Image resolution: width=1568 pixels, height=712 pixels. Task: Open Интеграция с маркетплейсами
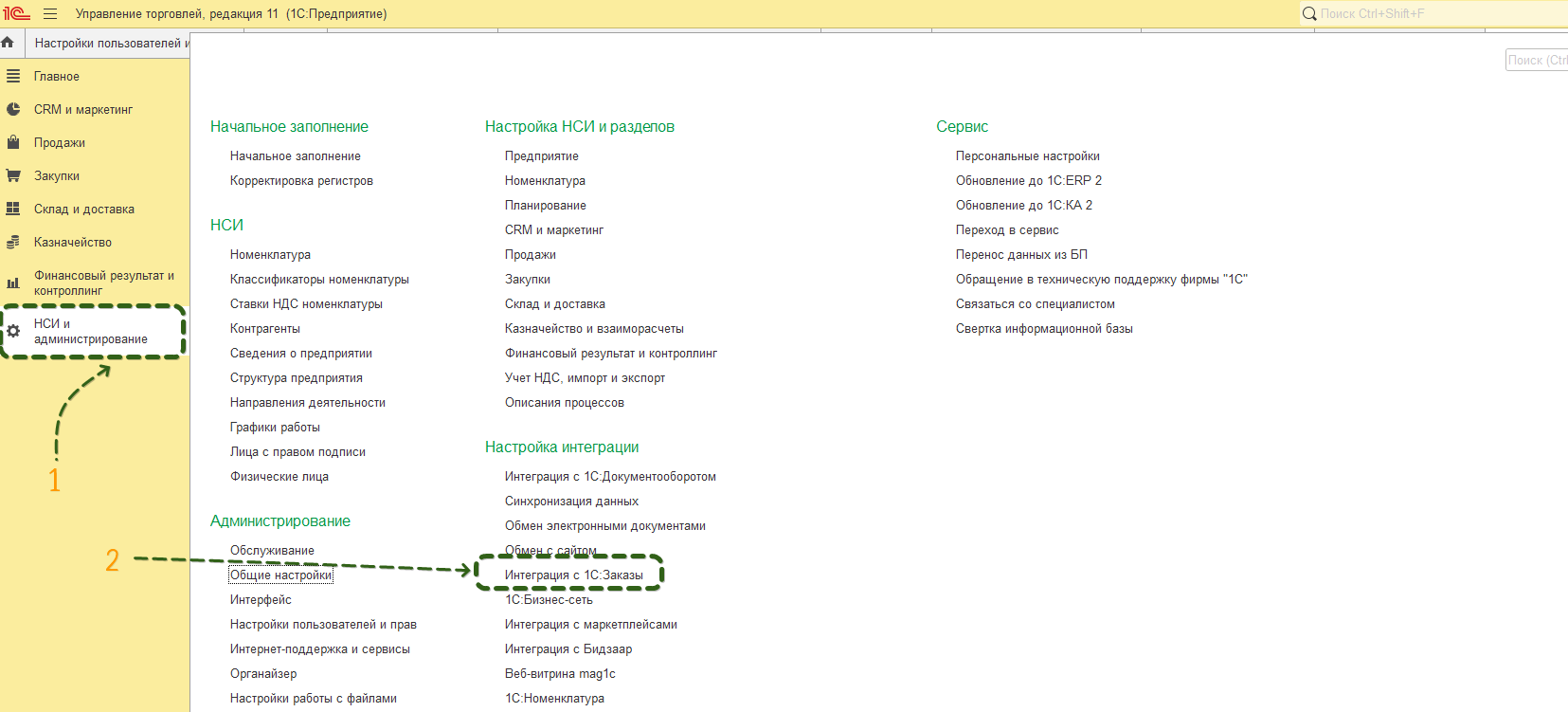coord(591,624)
